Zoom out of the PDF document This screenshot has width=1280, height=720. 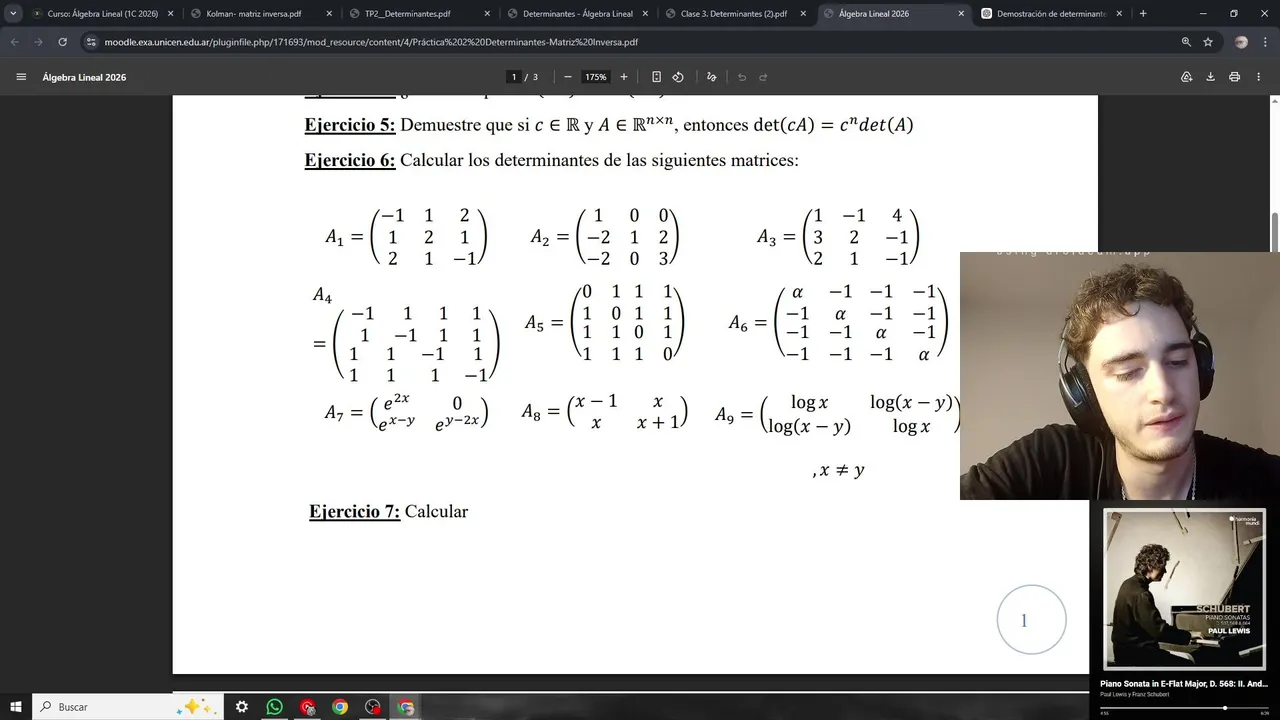point(568,77)
